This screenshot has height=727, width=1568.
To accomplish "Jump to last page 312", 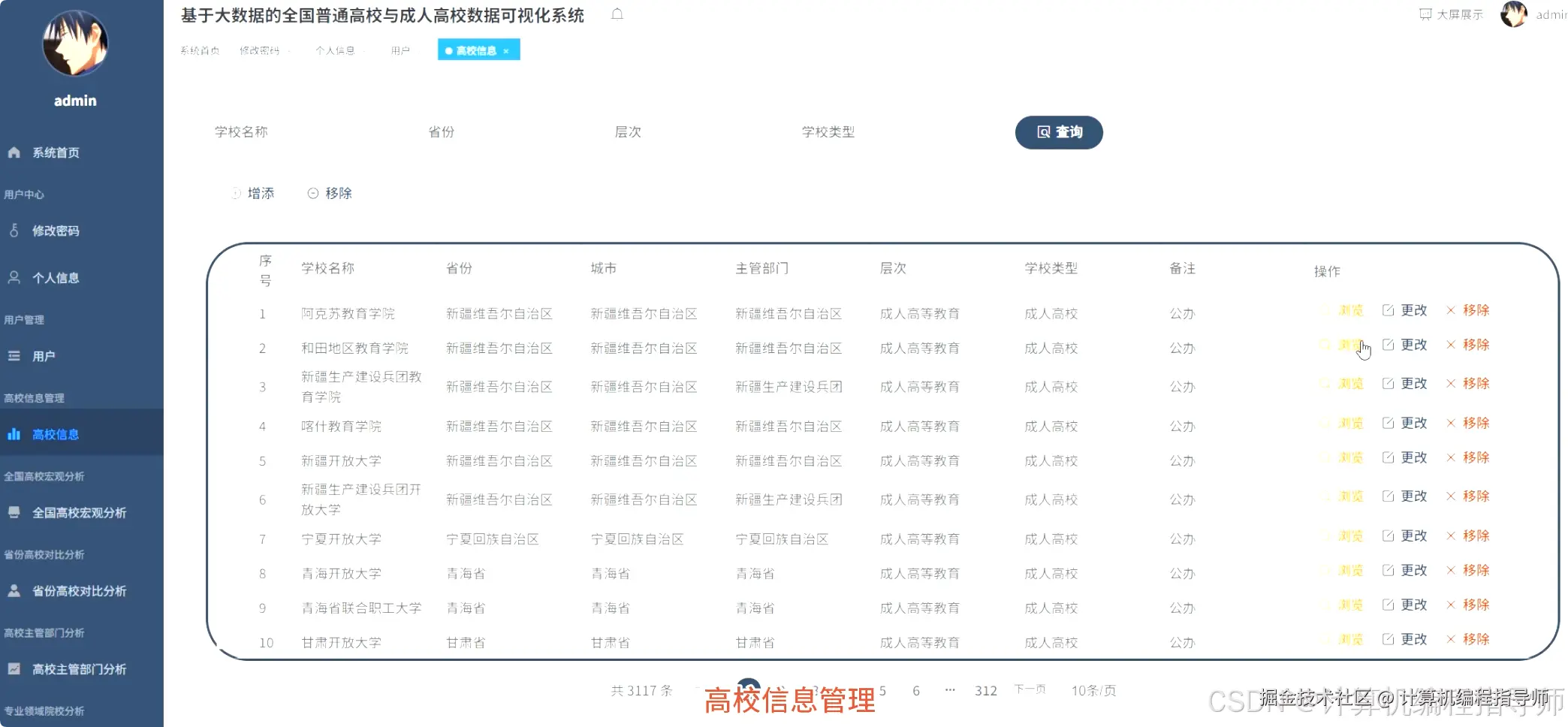I will click(986, 691).
